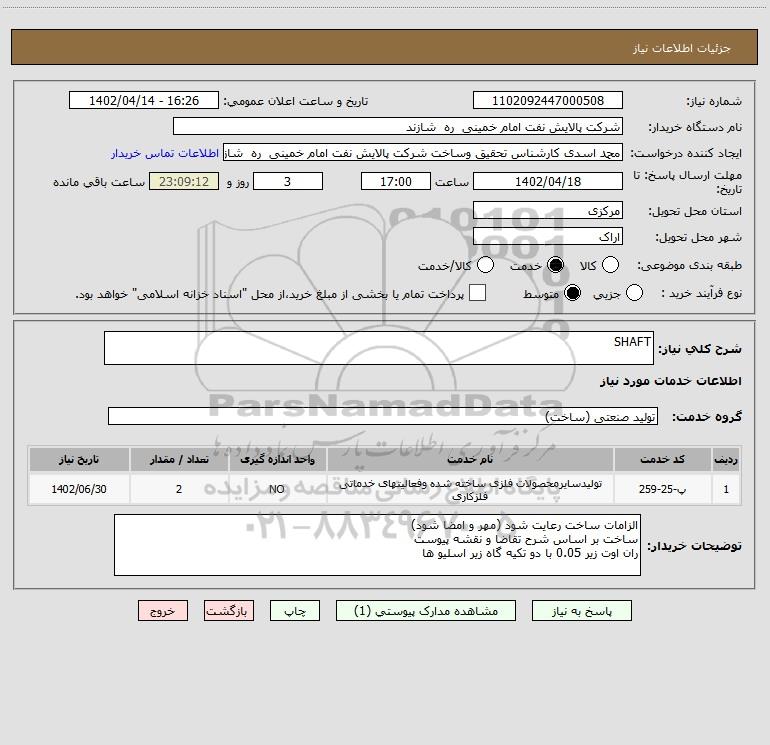Choose the جزیی purchase process option
This screenshot has height=745, width=770.
(634, 293)
